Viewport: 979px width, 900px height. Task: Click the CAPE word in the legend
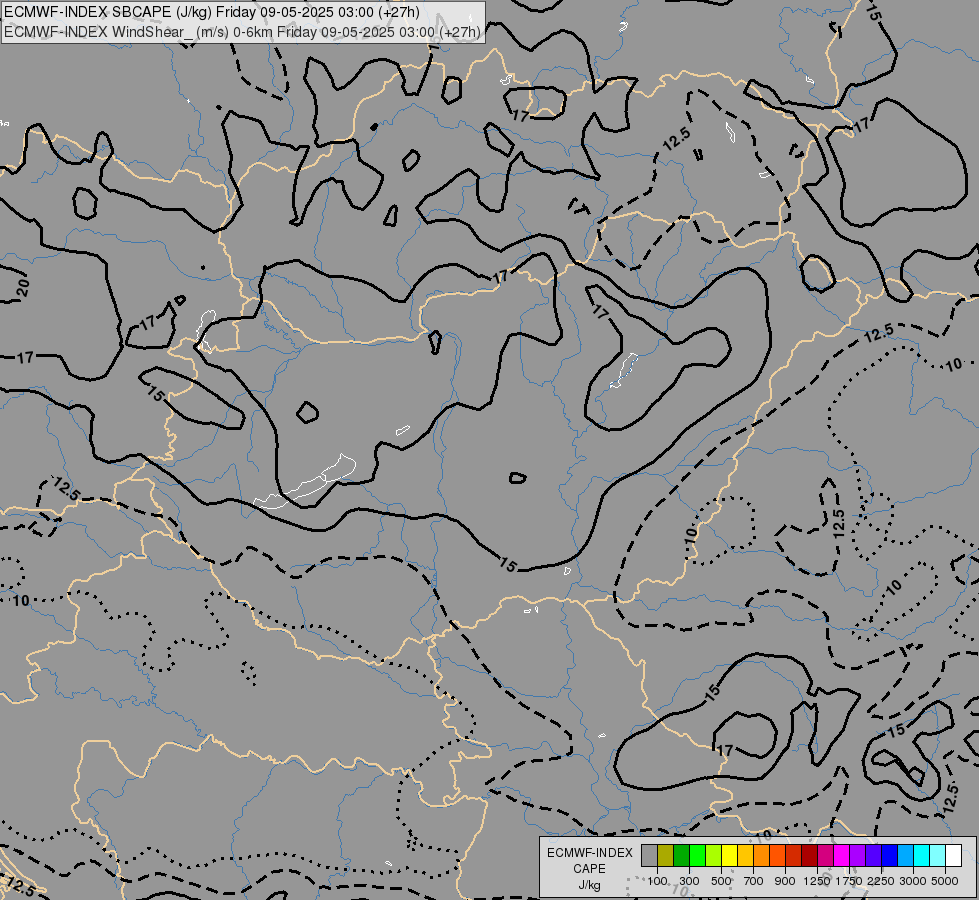click(589, 868)
